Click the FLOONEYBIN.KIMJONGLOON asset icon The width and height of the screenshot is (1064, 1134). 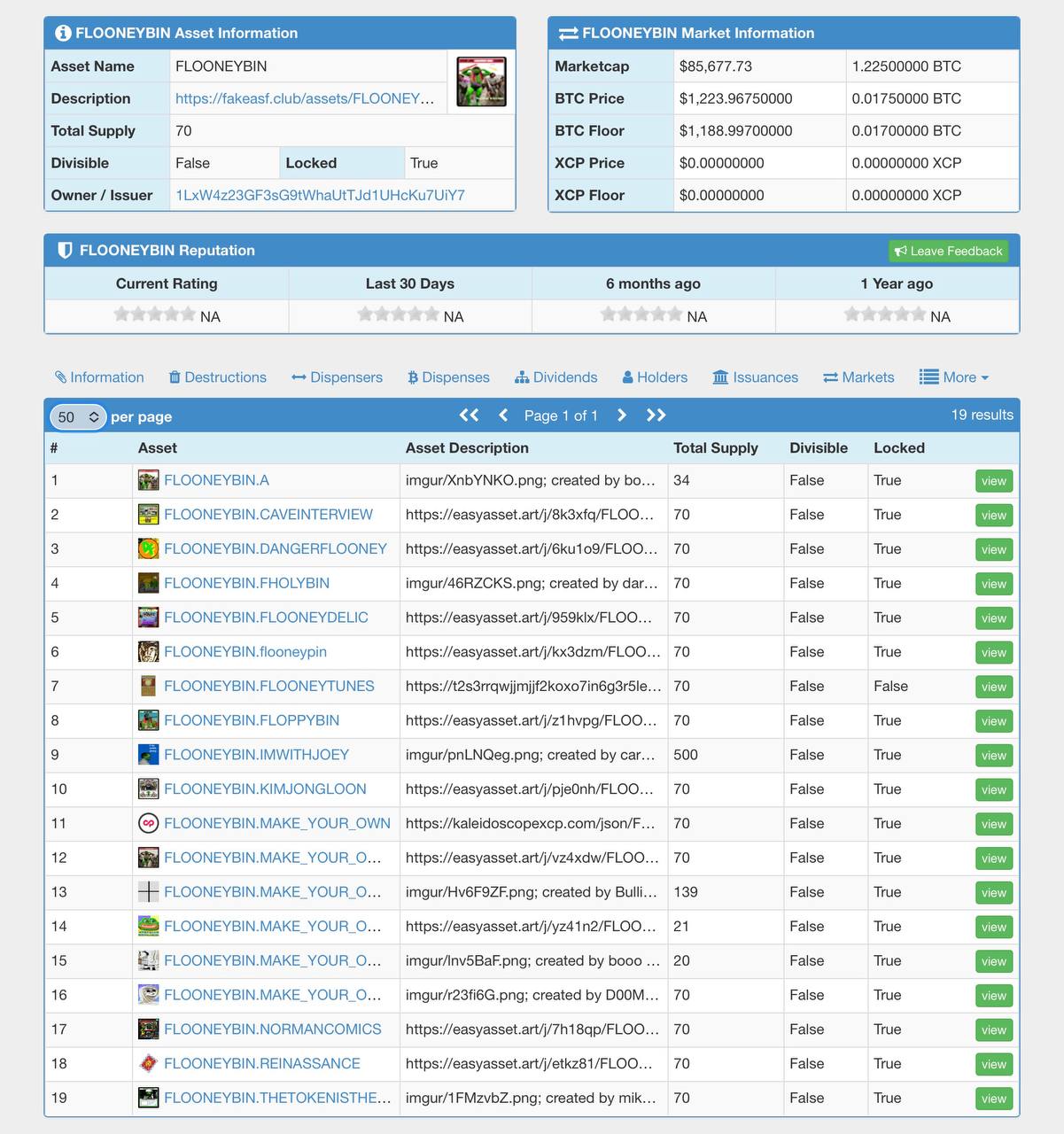tap(149, 789)
